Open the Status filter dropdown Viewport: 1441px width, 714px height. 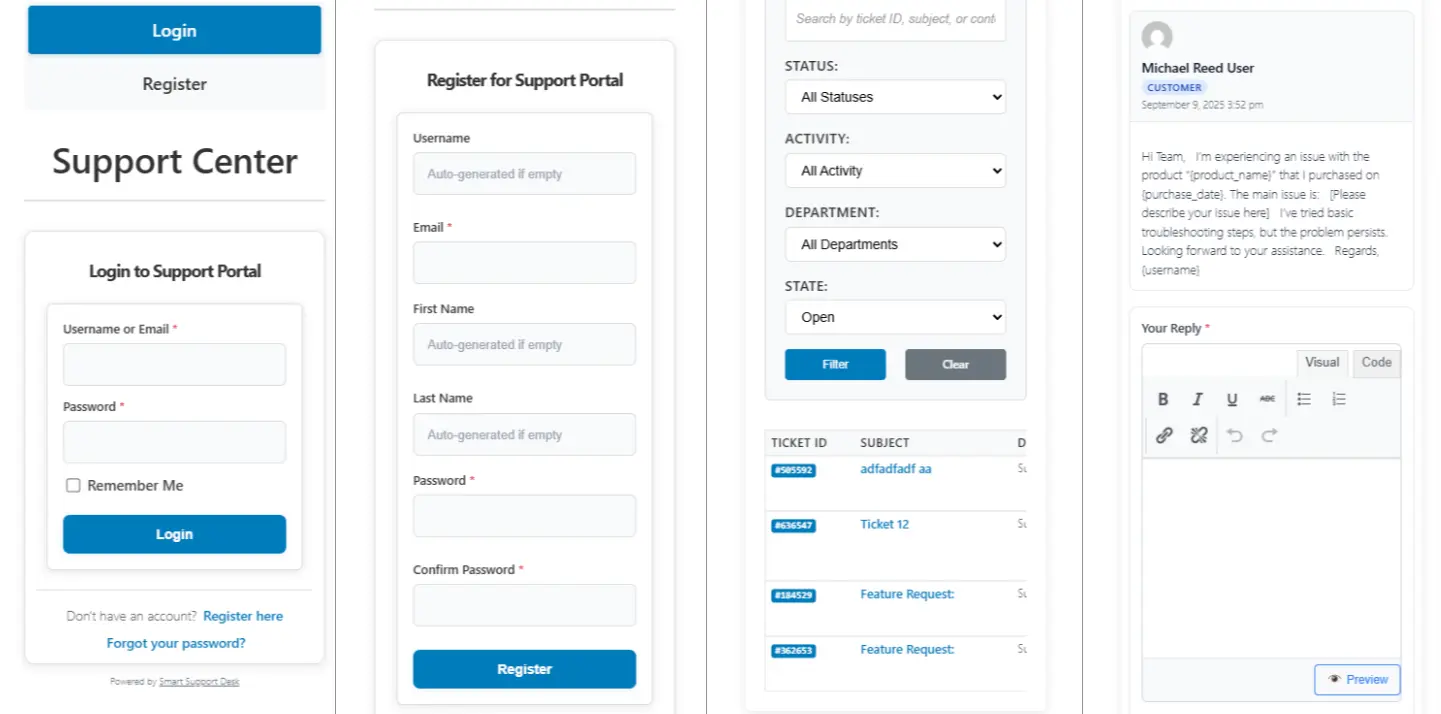[895, 97]
